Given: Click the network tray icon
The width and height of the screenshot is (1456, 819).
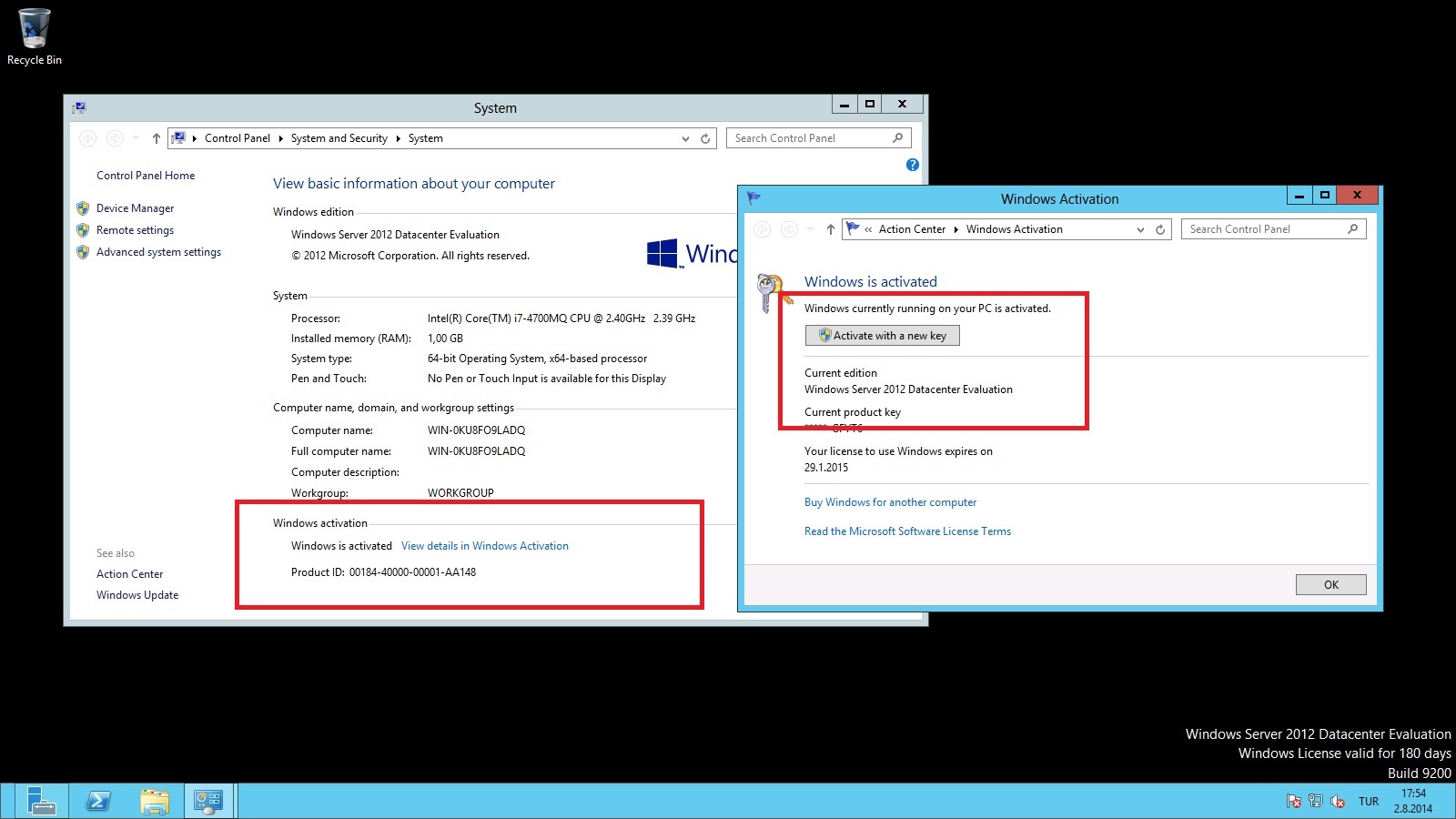Looking at the screenshot, I should coord(1315,802).
